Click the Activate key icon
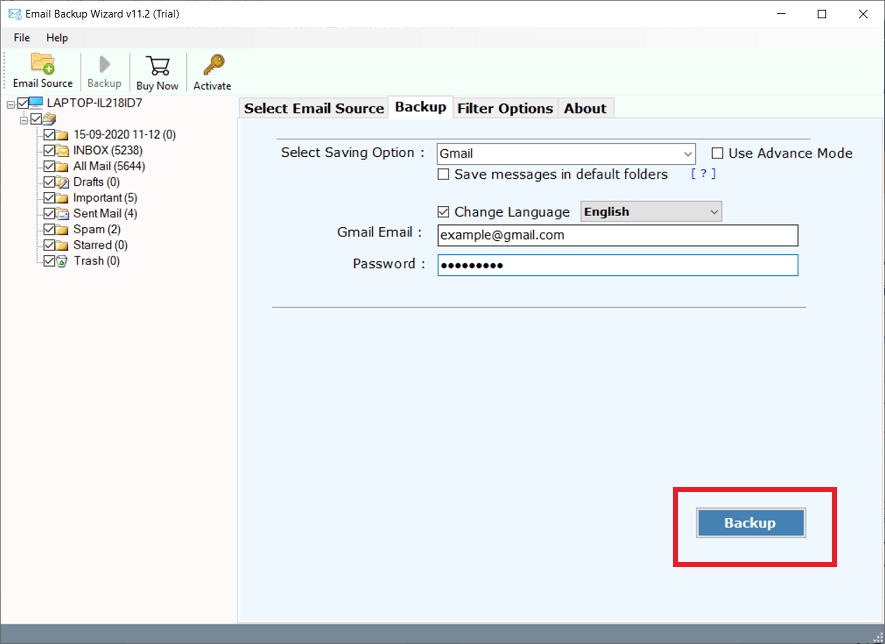This screenshot has height=644, width=885. click(213, 65)
